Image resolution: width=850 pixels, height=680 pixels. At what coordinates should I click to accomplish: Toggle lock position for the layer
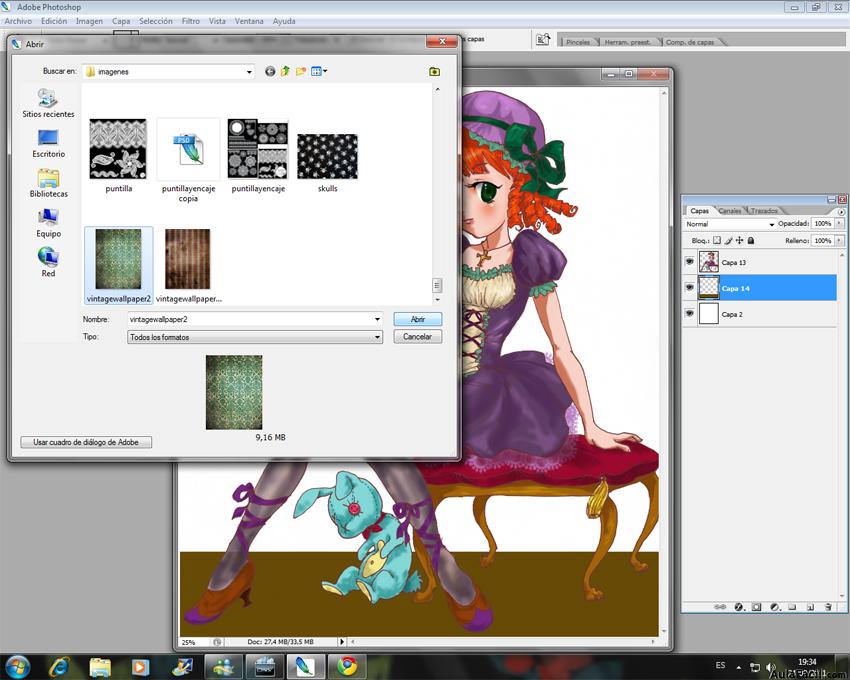[739, 240]
